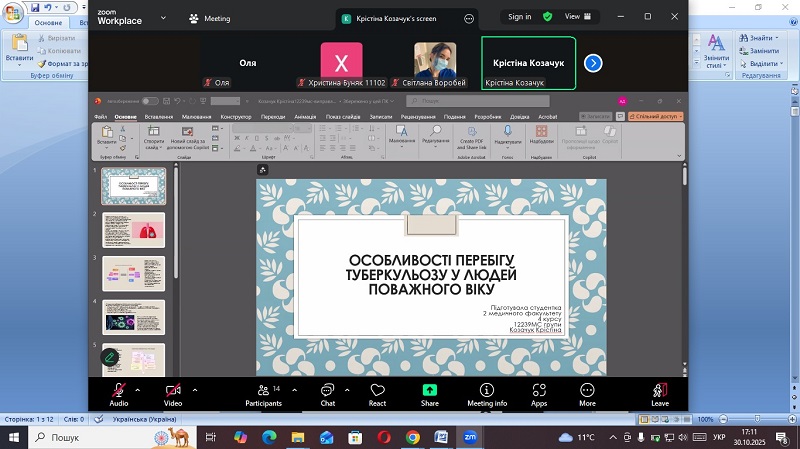Screen dimensions: 800x449
Task: Click the green Share screen icon
Action: click(429, 390)
